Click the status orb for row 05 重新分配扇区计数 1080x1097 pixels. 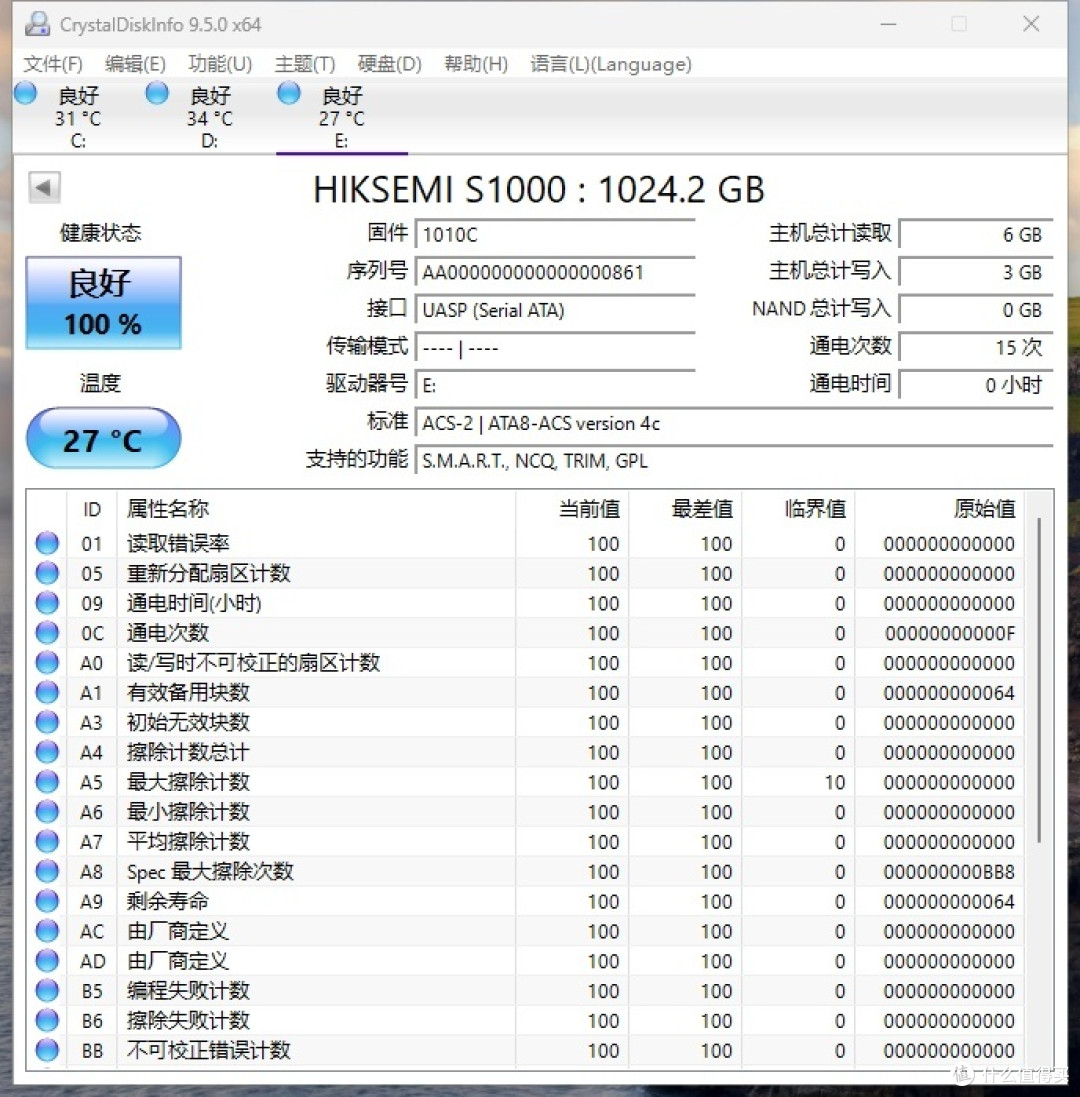click(47, 573)
